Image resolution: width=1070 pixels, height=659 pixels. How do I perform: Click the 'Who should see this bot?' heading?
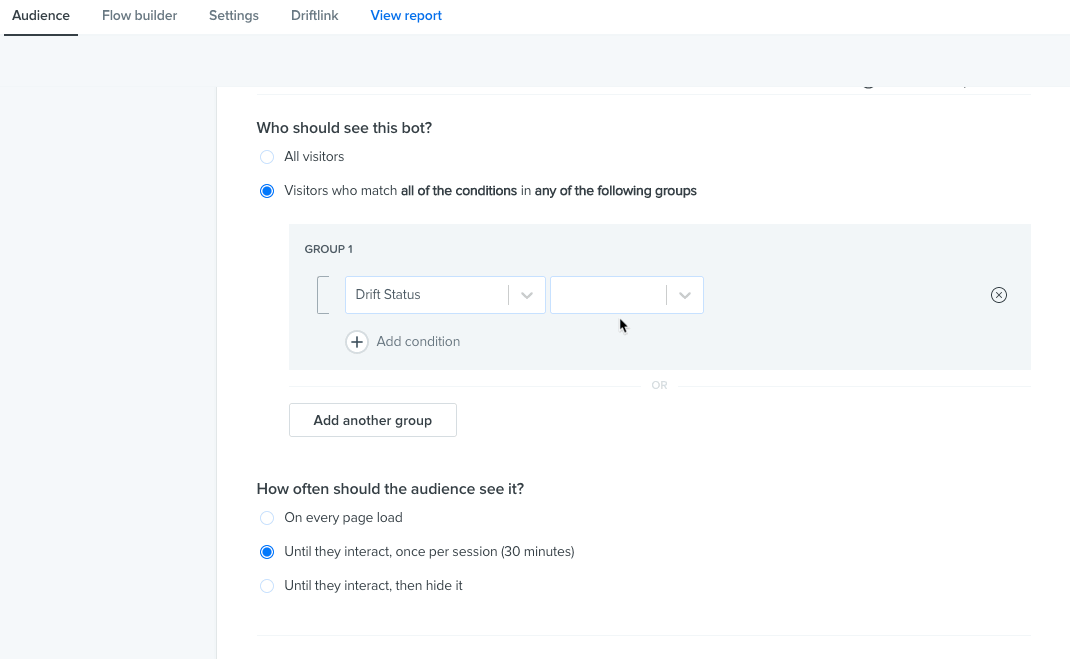tap(345, 128)
